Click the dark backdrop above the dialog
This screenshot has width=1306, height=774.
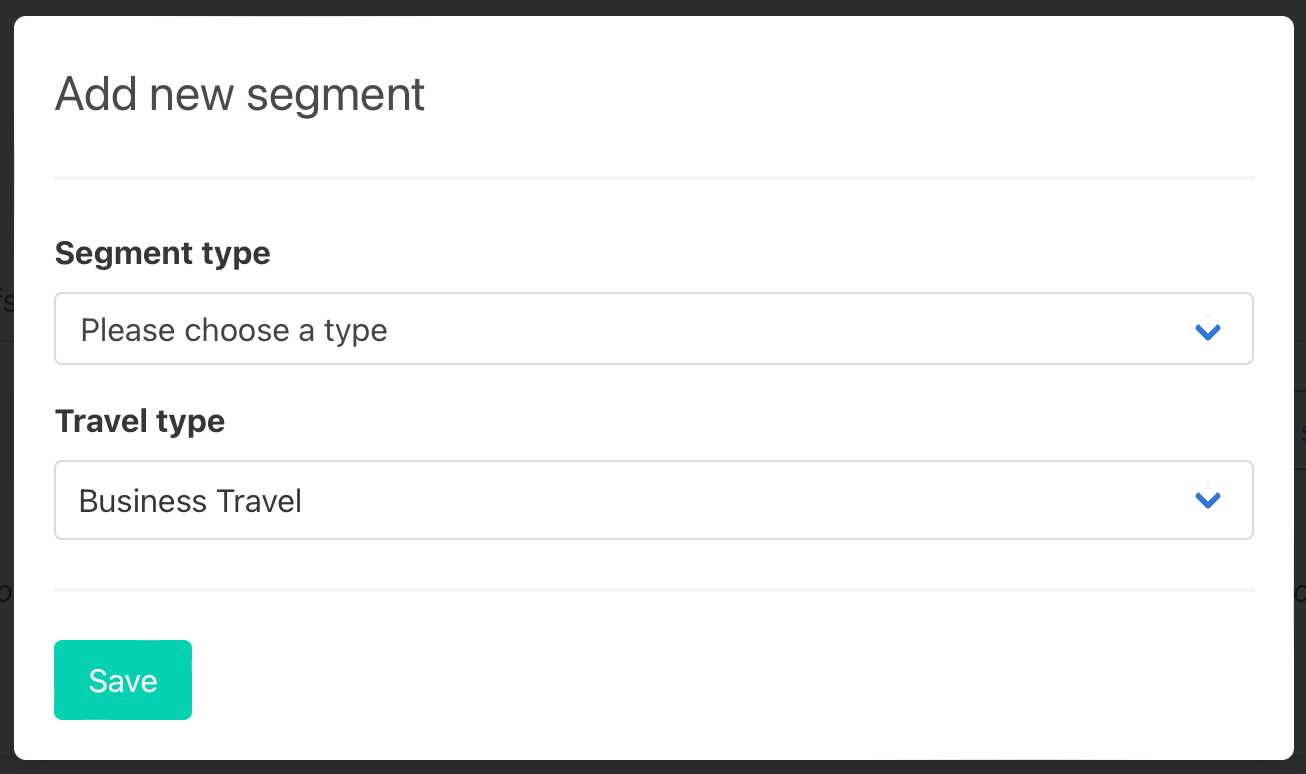tap(653, 7)
